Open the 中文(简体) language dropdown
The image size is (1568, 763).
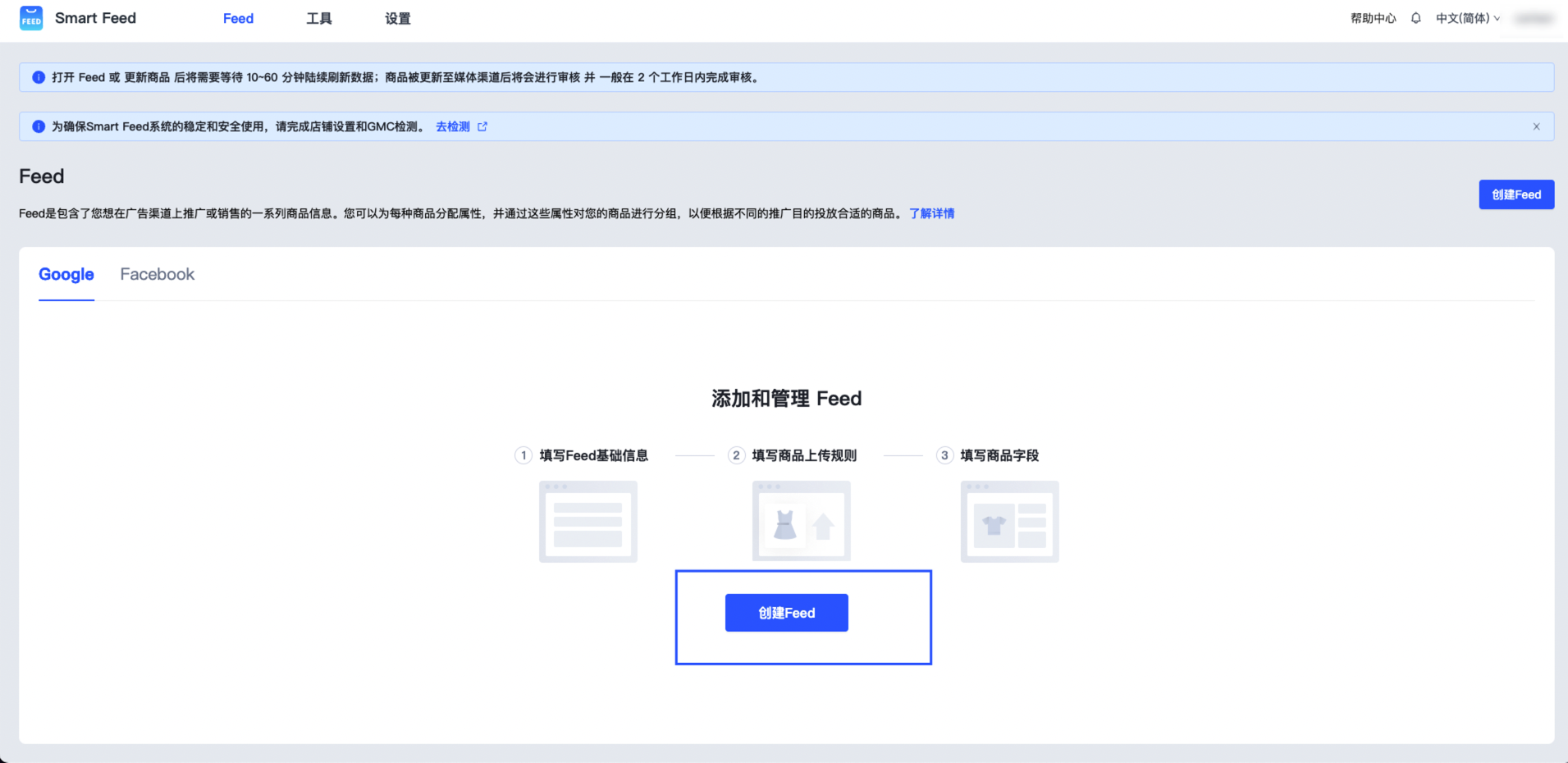point(1467,17)
